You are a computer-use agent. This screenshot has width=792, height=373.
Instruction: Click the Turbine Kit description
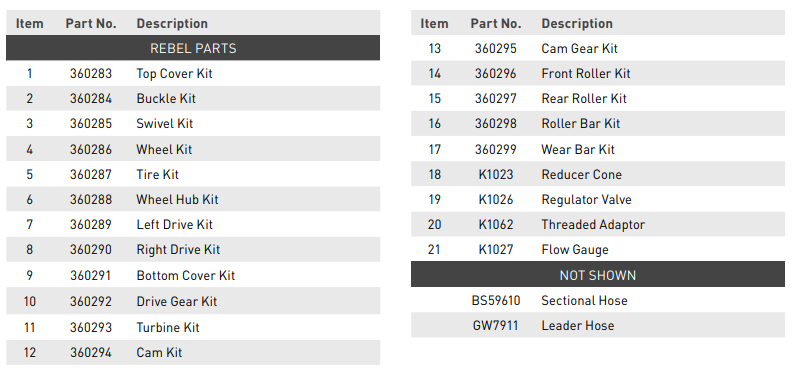pos(168,327)
